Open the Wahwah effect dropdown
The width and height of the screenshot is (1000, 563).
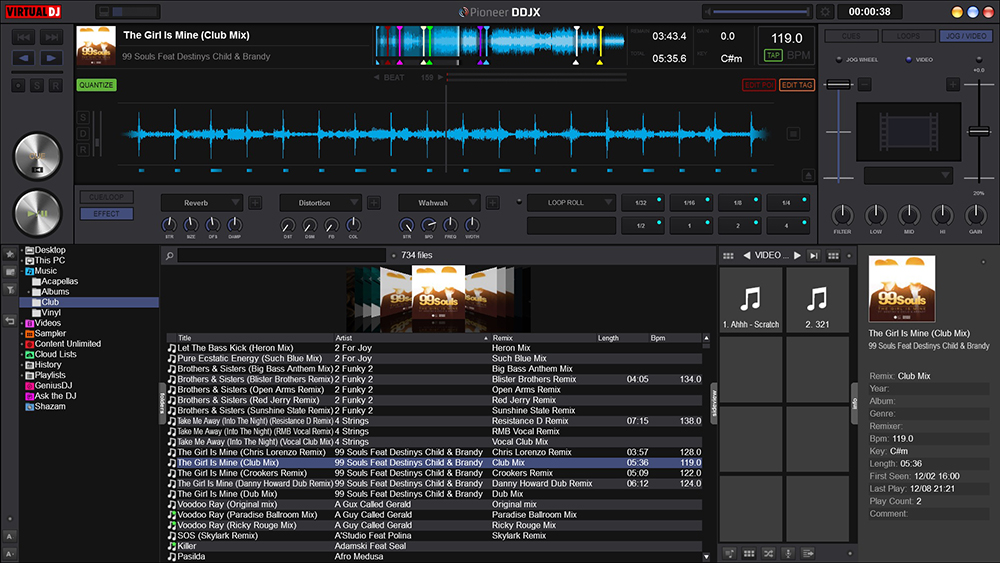(x=439, y=203)
